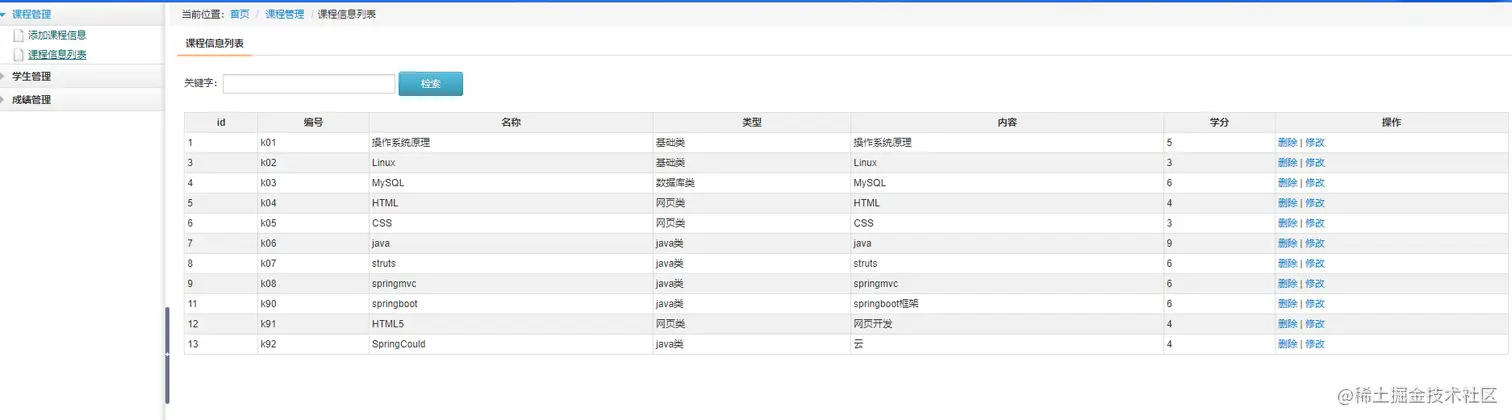Click the id column header
Viewport: 1512px width, 420px height.
[221, 122]
